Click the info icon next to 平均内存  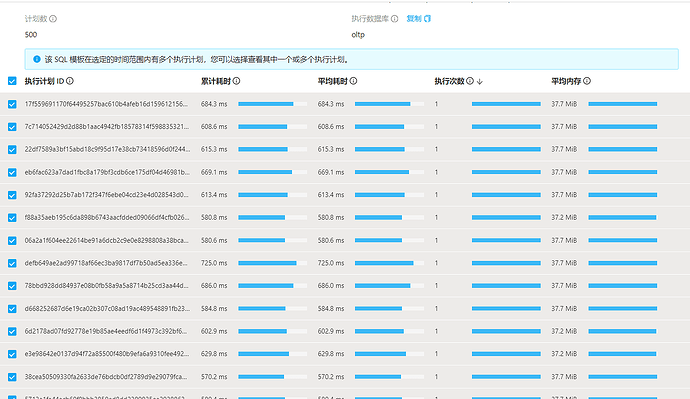(587, 81)
